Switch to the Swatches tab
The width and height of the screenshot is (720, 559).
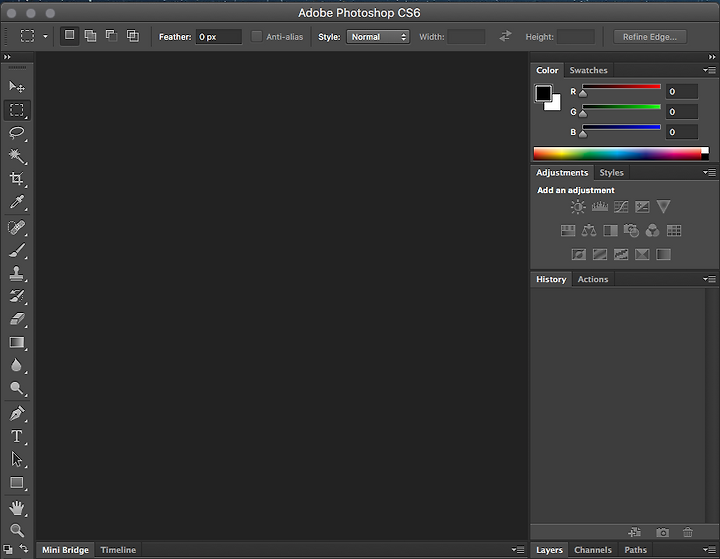pos(588,70)
